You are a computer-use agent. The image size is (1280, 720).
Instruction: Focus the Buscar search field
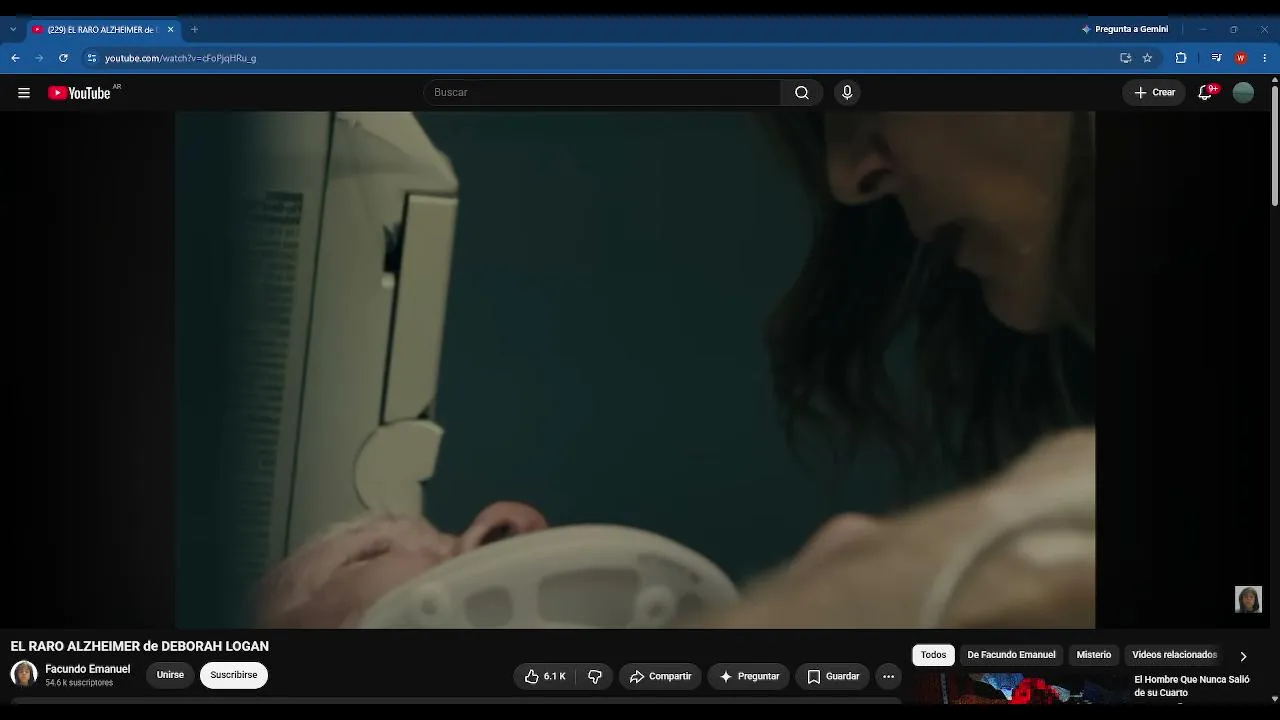coord(603,93)
